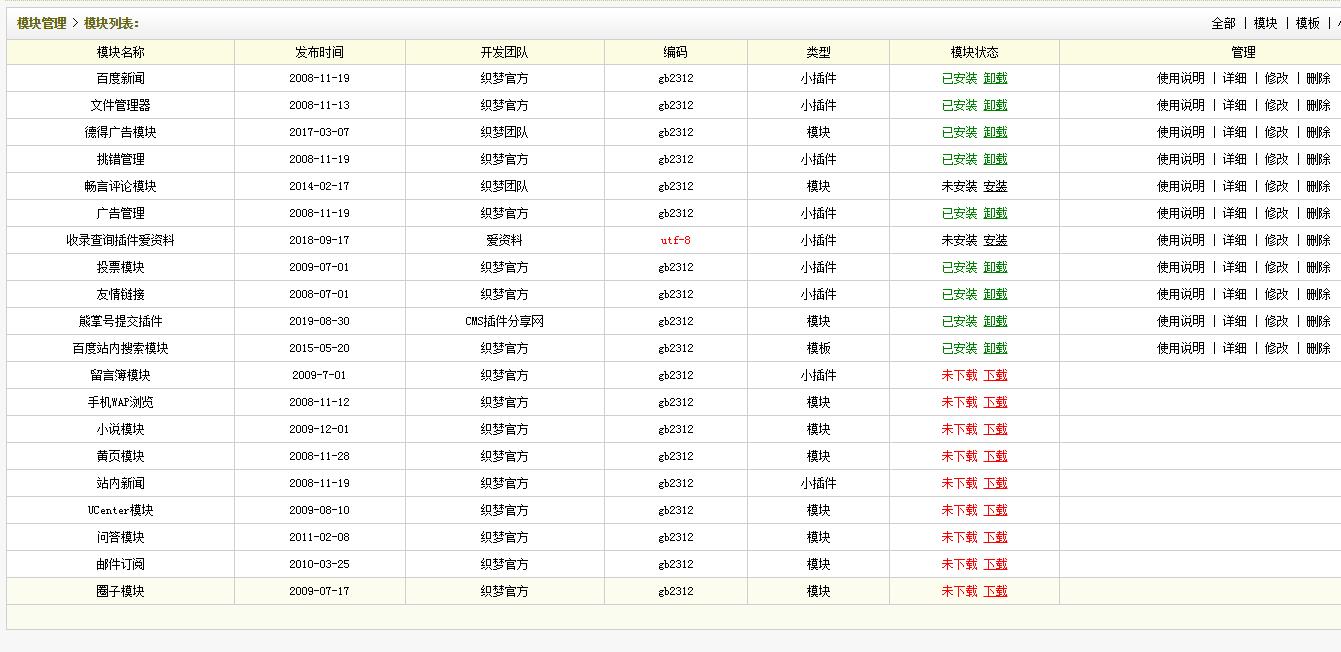This screenshot has height=652, width=1341.
Task: View 详细 for 百度站内搜索模块
Action: tap(1233, 348)
